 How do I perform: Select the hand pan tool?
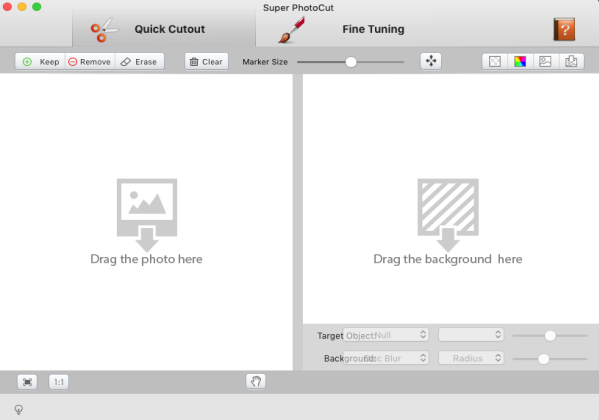tap(256, 381)
